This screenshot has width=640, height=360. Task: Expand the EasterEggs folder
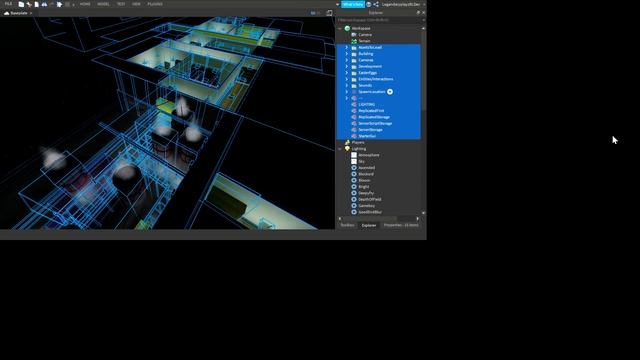[347, 73]
